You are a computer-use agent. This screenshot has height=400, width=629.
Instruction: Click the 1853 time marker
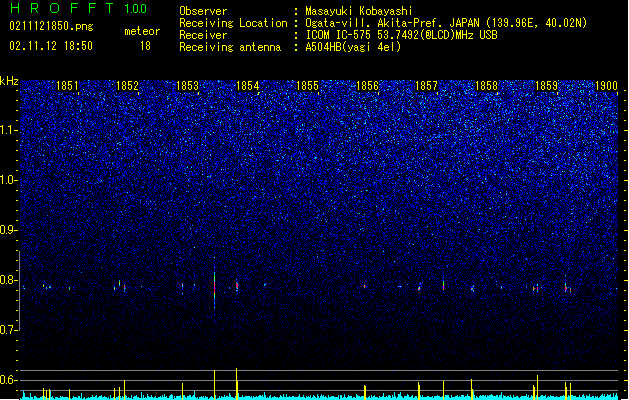(x=187, y=86)
